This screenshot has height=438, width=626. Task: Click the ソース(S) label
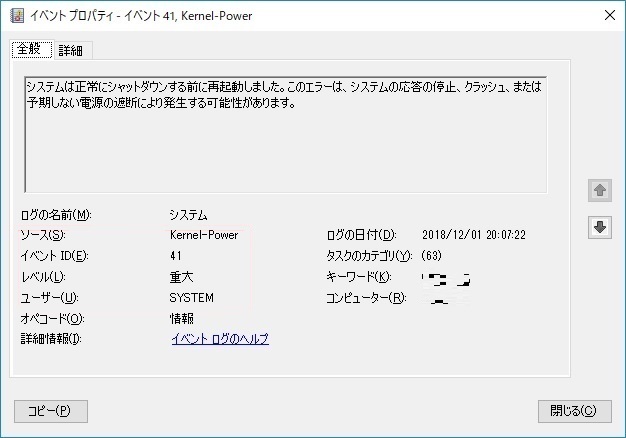(x=43, y=235)
